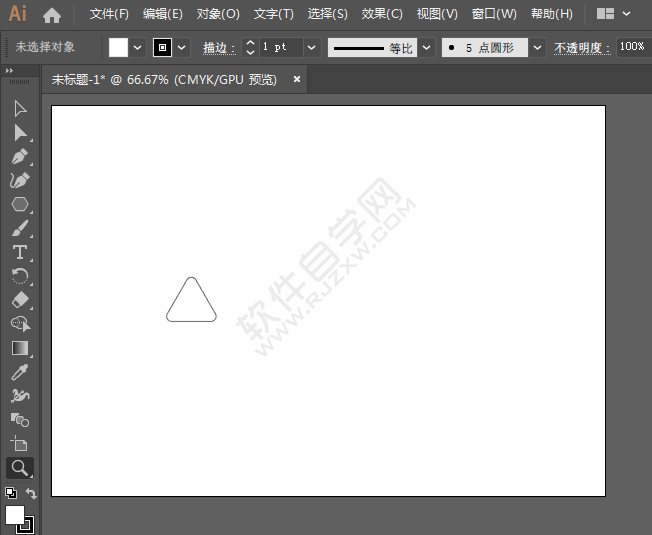Open the 效果(C) menu
Screen dimensions: 652x535
(x=382, y=14)
